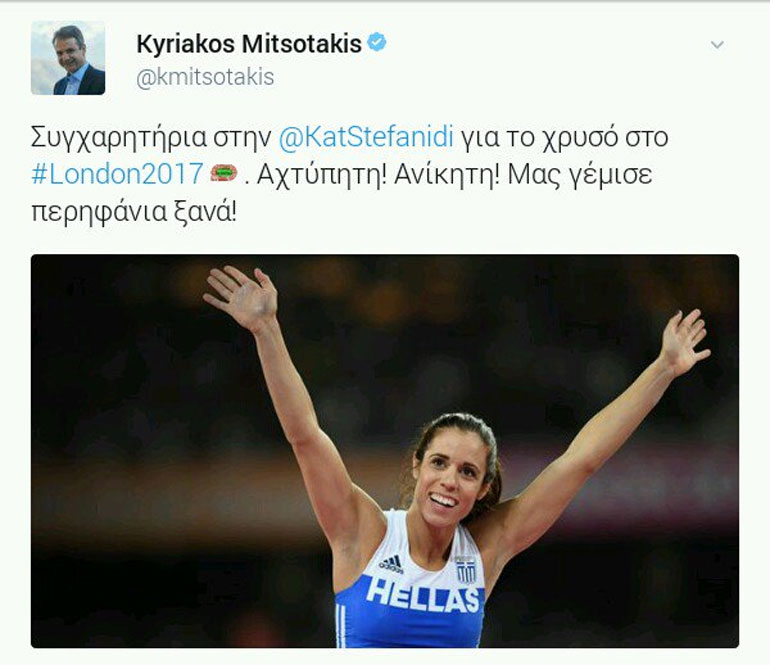Click the athlete's raised hand near hashtag side

coord(242,297)
